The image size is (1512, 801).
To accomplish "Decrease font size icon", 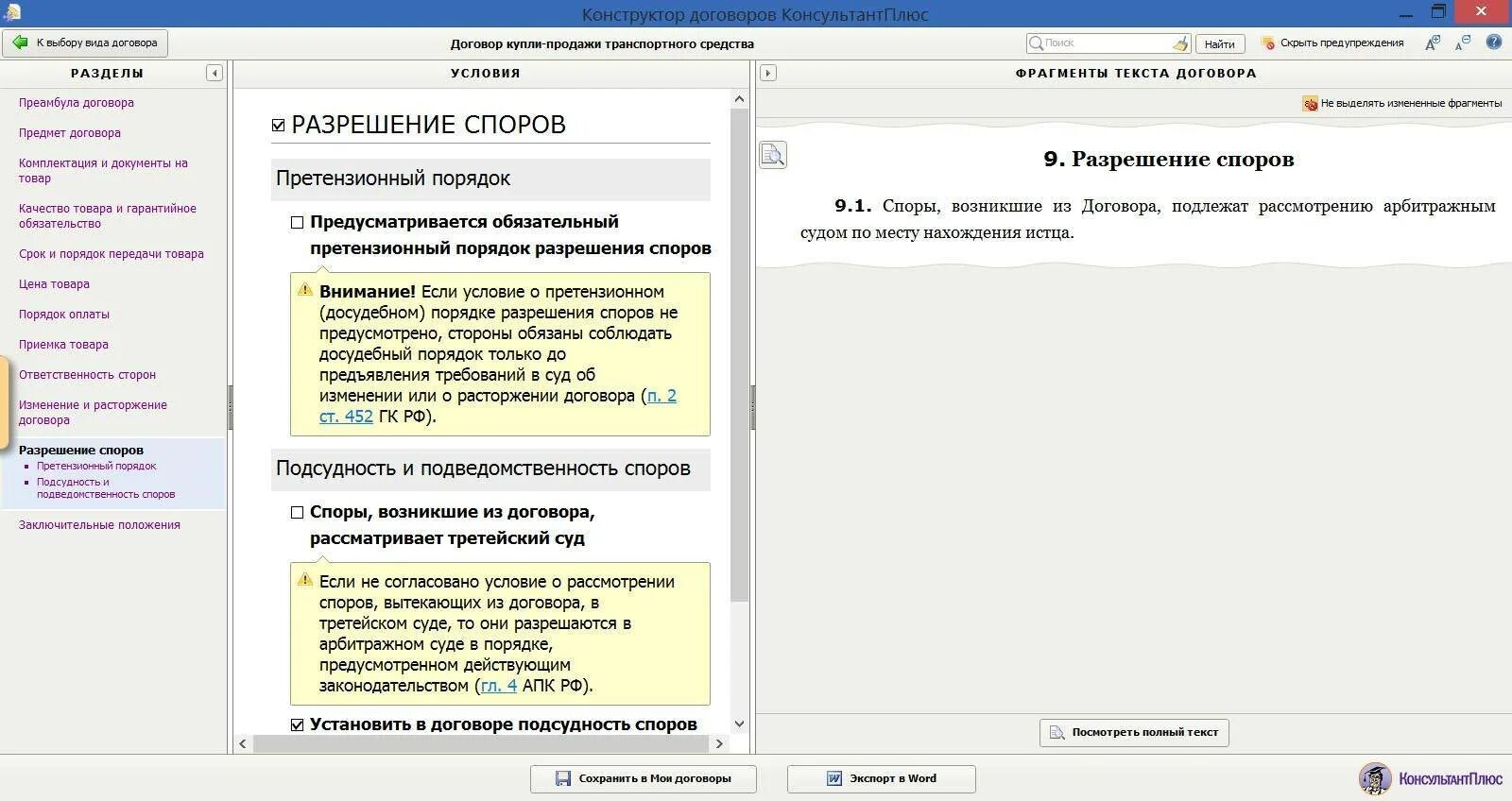I will tap(1463, 43).
